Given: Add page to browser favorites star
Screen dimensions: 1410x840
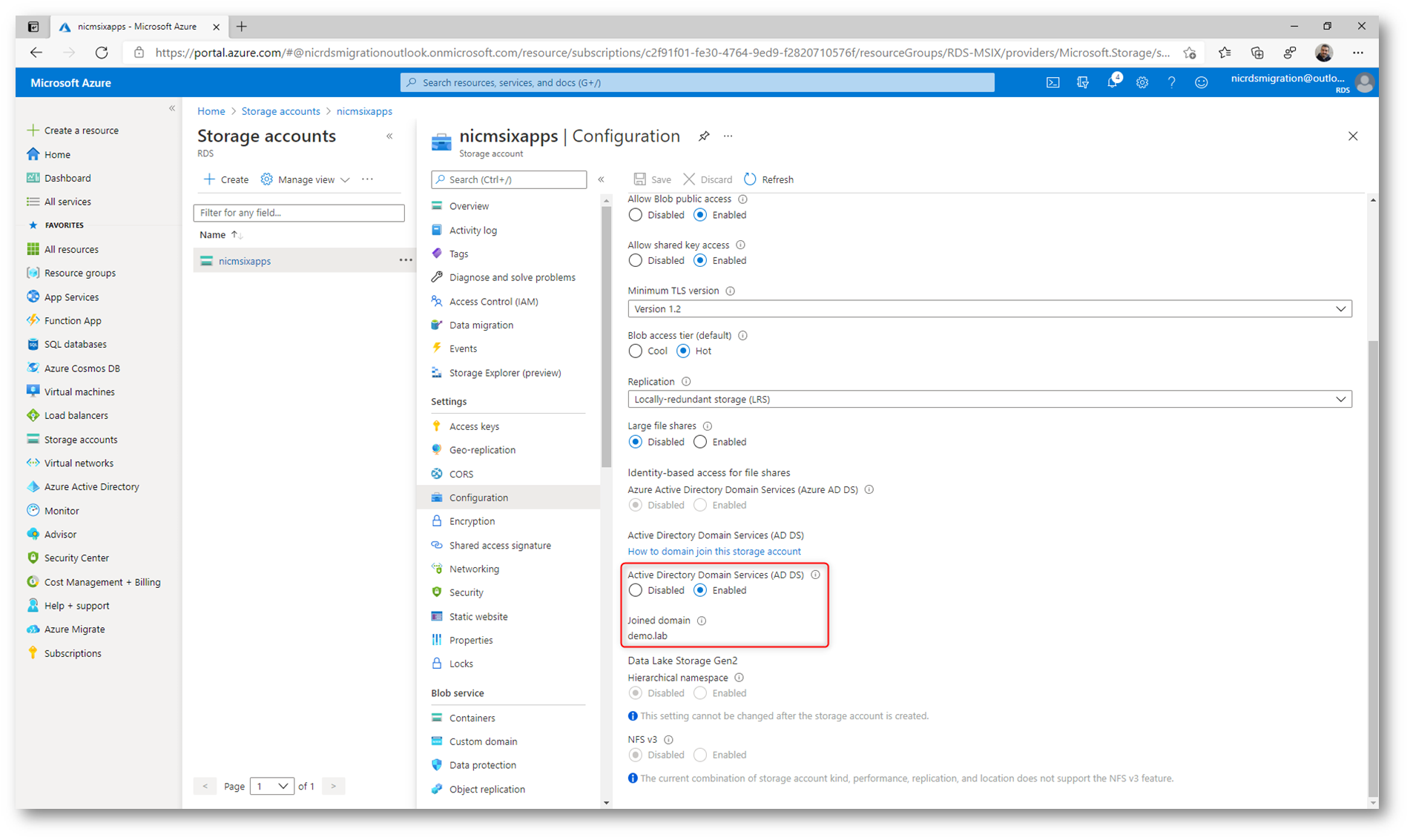Looking at the screenshot, I should point(1190,53).
